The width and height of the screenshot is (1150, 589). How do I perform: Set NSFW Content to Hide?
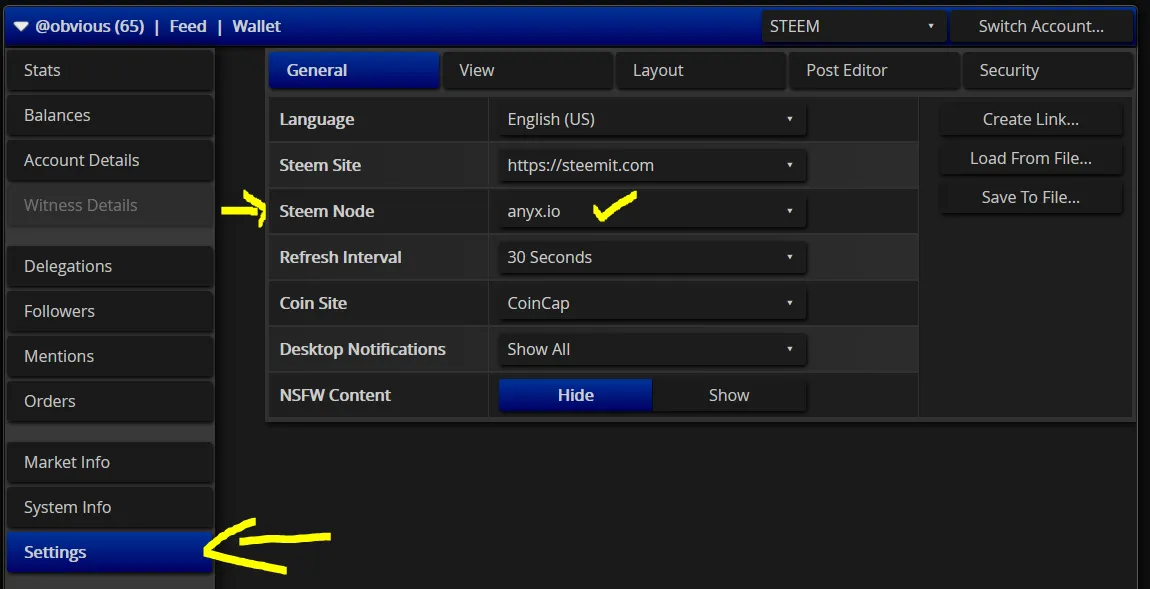575,395
